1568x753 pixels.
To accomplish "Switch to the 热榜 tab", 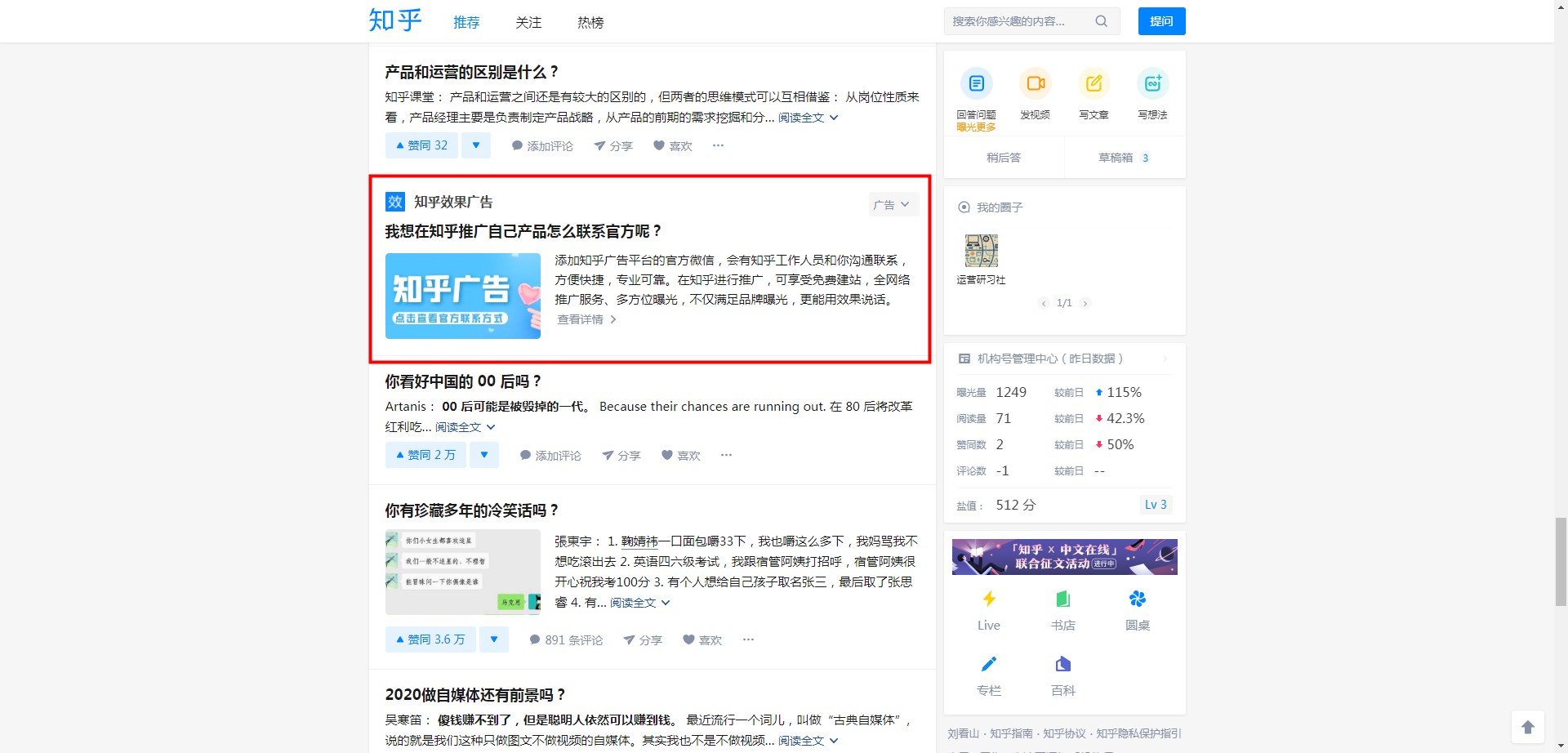I will click(x=590, y=22).
